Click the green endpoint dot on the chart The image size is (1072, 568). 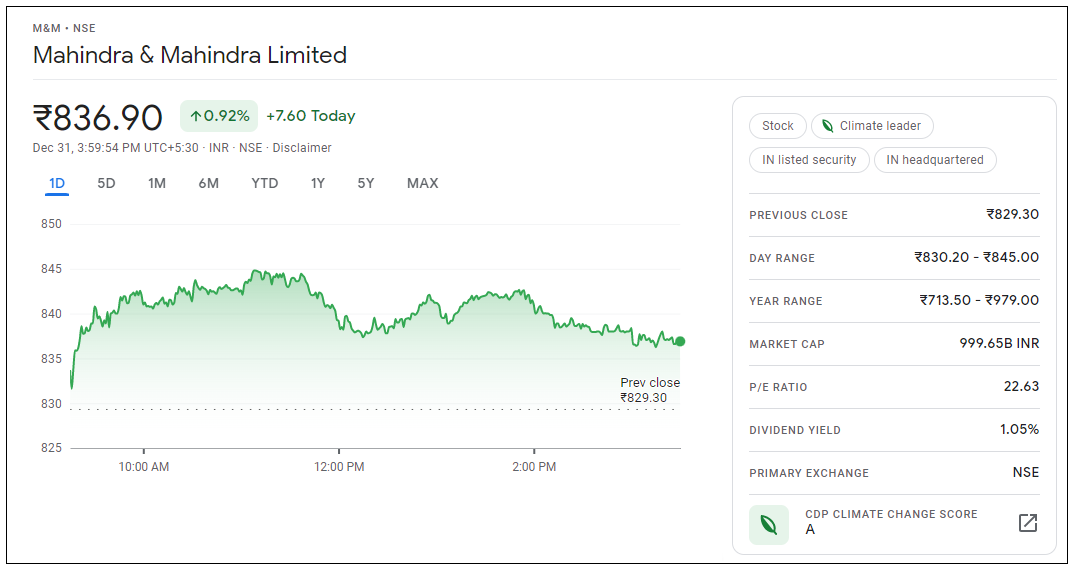point(680,341)
